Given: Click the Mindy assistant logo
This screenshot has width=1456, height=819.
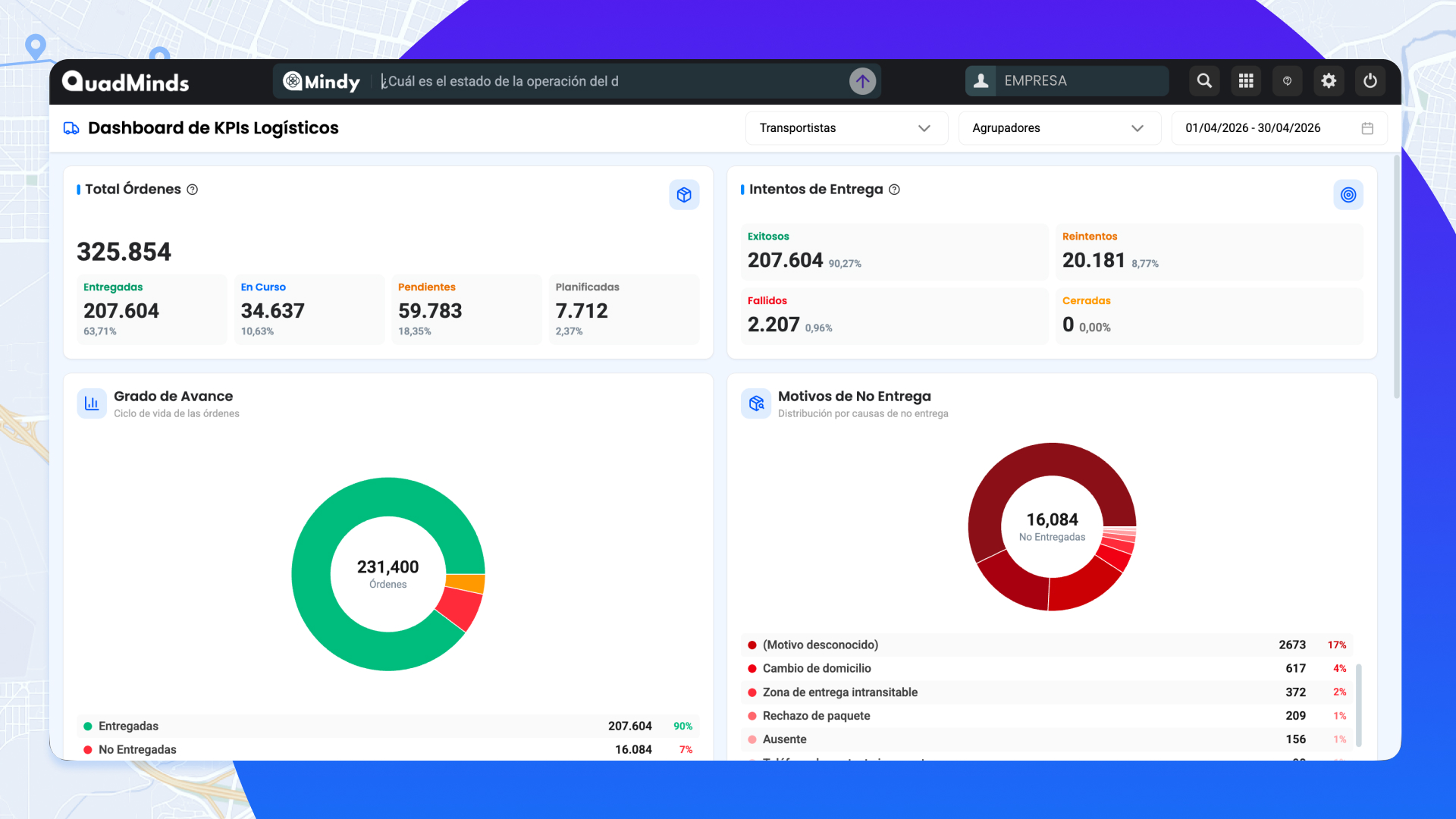Looking at the screenshot, I should click(x=322, y=81).
